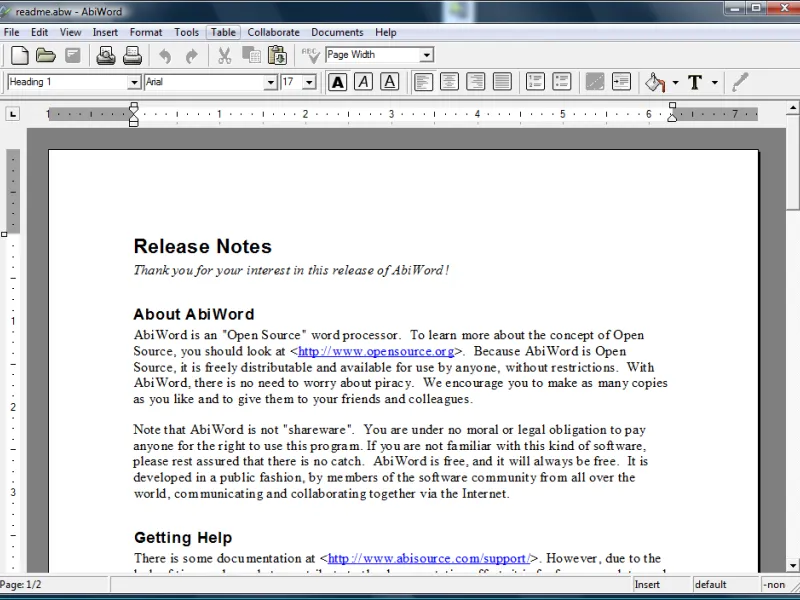Align text right
800x600 pixels.
476,82
